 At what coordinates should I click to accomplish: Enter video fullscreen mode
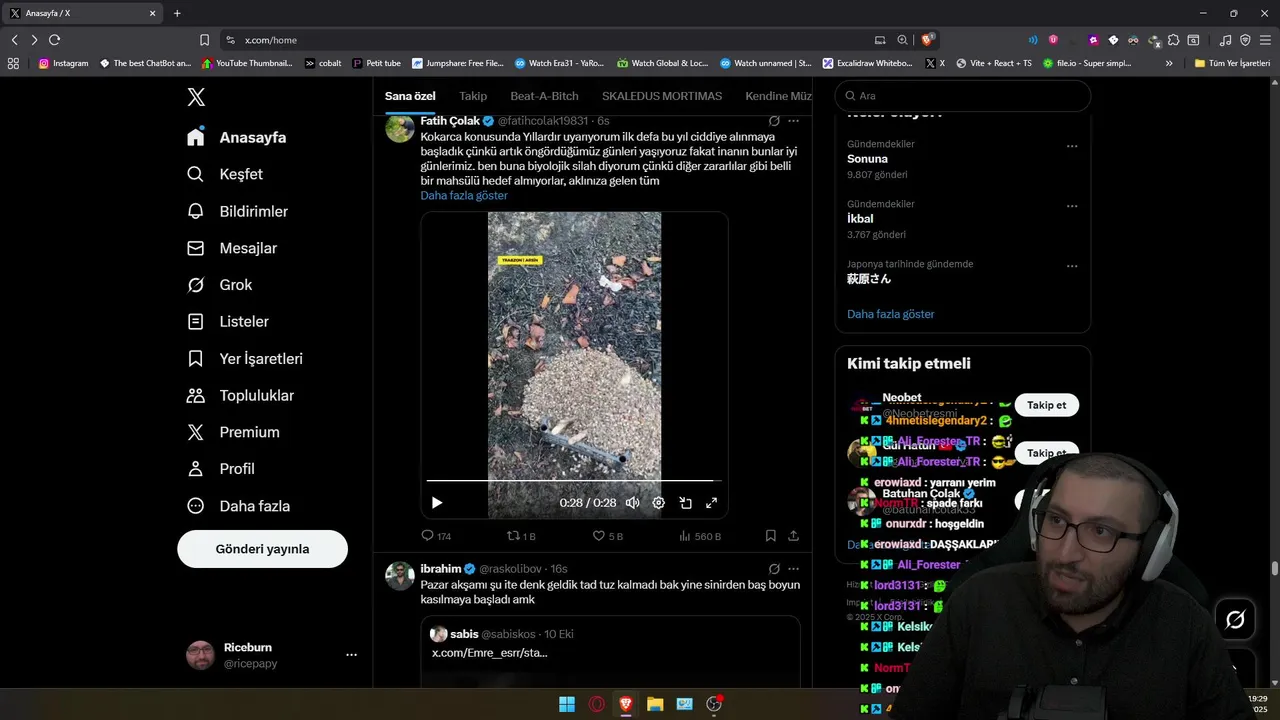click(712, 503)
